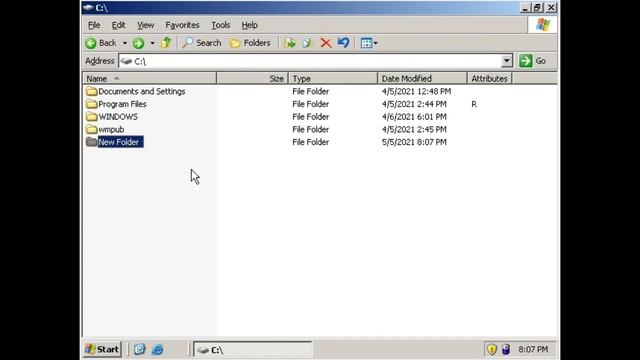Click the security shield tray icon
Viewport: 640px width, 360px height.
point(492,349)
